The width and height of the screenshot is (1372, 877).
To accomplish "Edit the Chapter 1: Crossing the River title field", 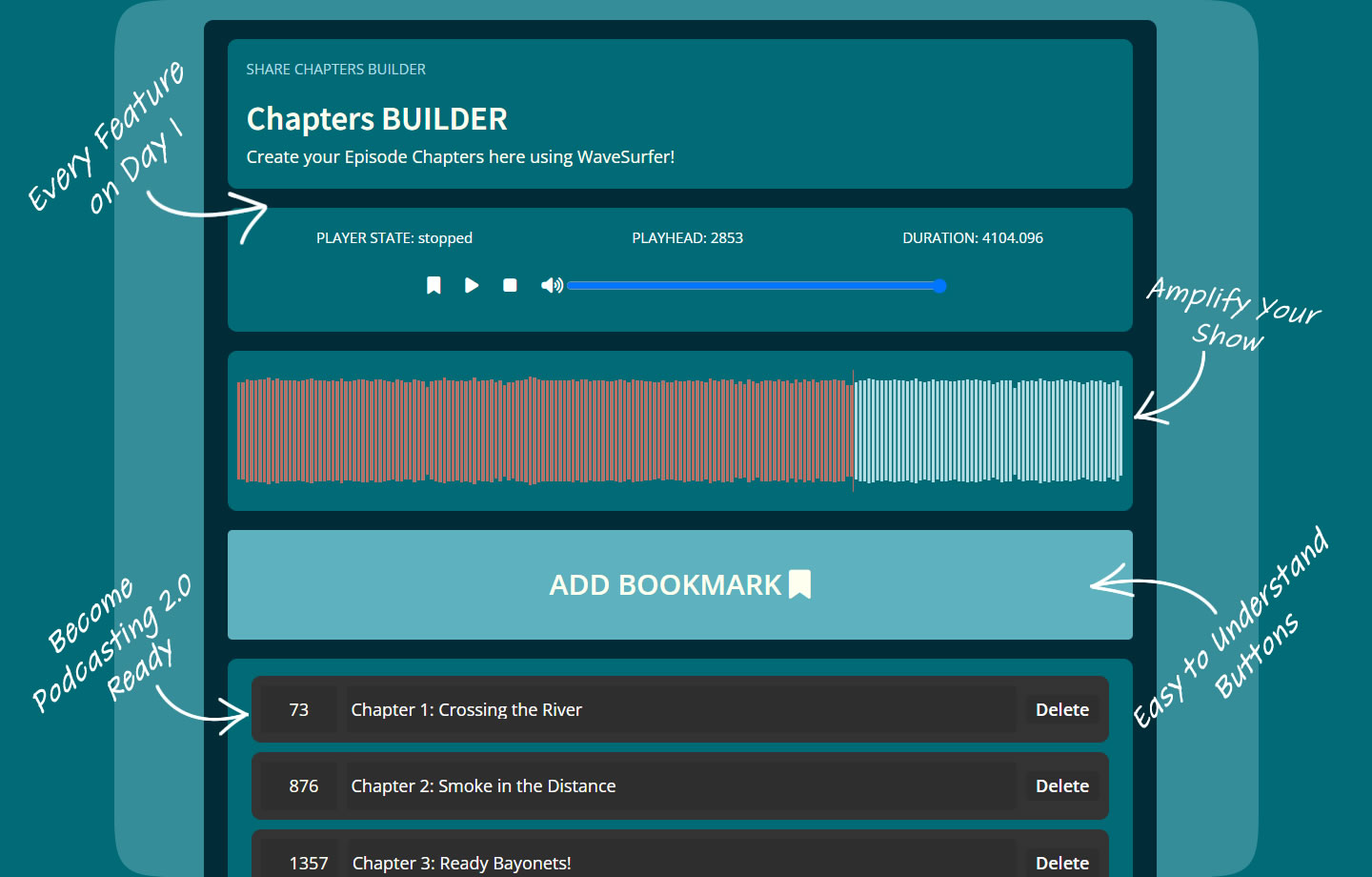I will [x=680, y=709].
